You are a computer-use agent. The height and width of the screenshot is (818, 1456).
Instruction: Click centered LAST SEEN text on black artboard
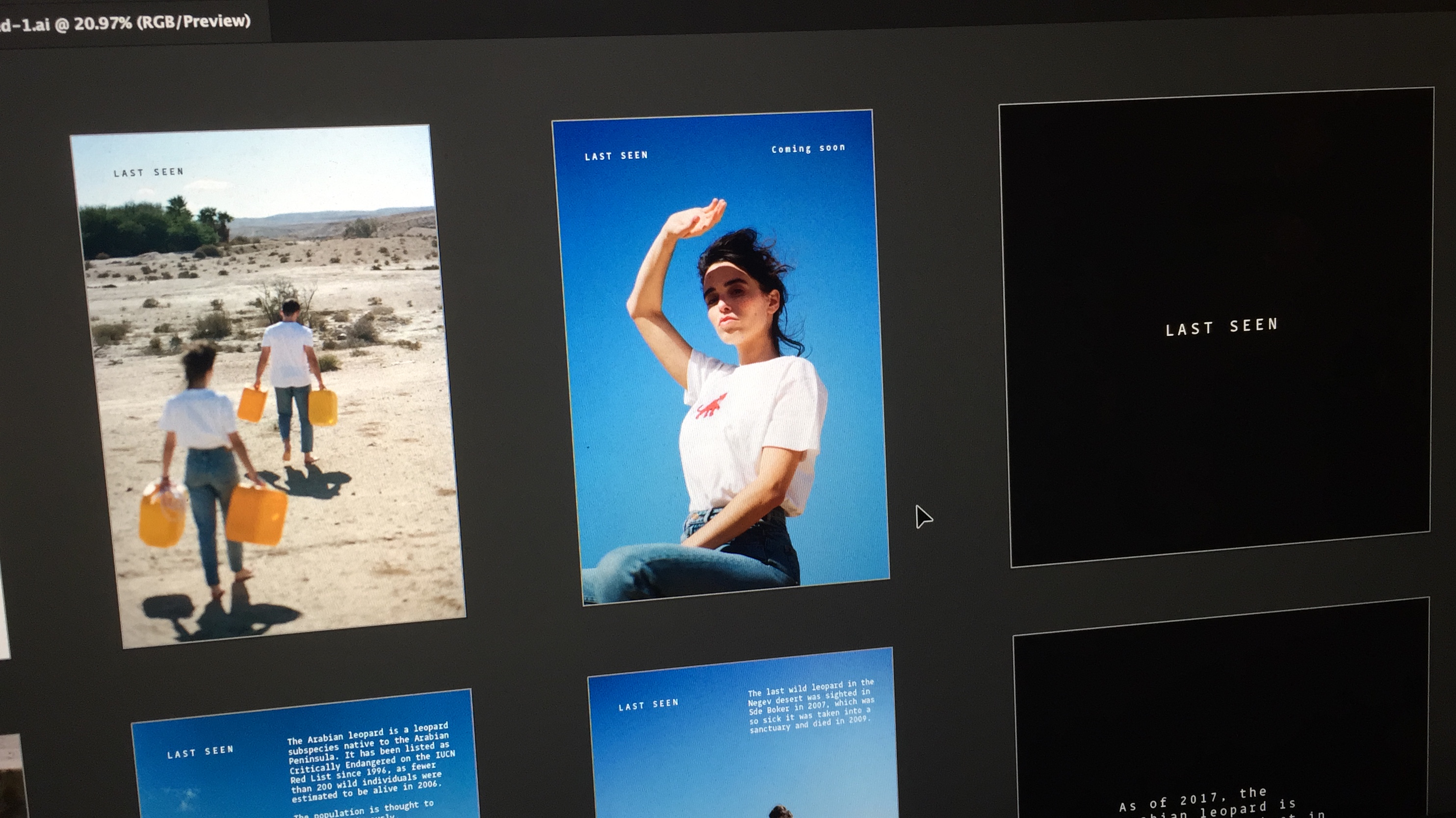1222,327
